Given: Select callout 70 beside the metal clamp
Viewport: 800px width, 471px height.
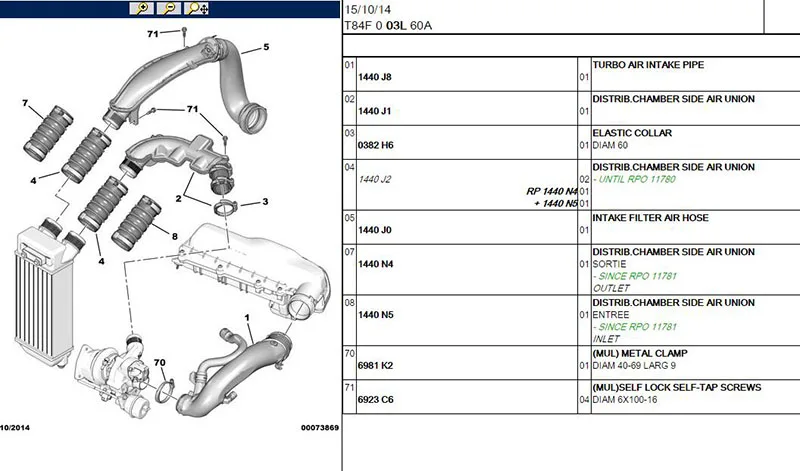Looking at the screenshot, I should click(160, 363).
